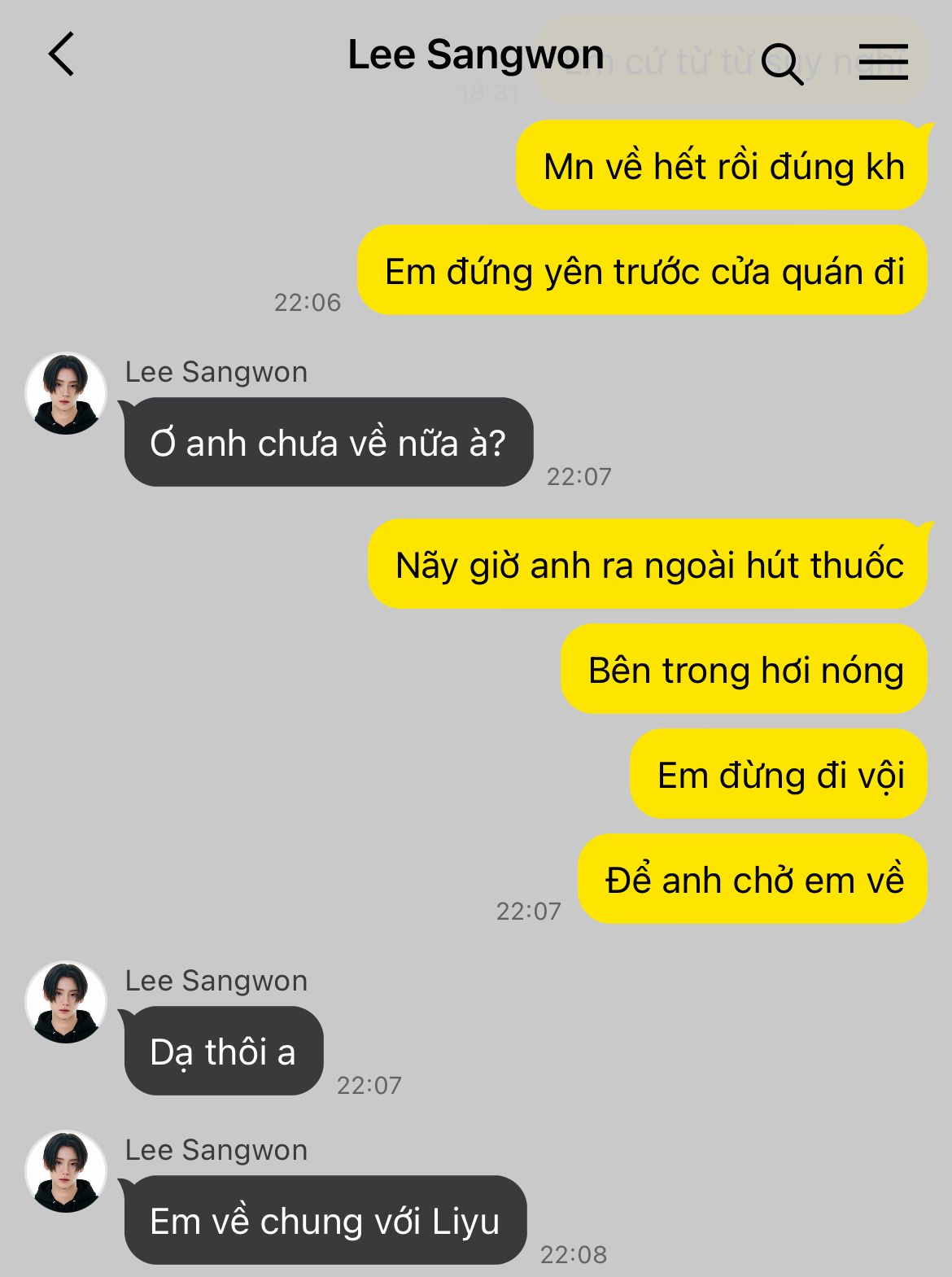The height and width of the screenshot is (1277, 952).
Task: Tap the 22:08 timestamp
Action: (574, 1254)
